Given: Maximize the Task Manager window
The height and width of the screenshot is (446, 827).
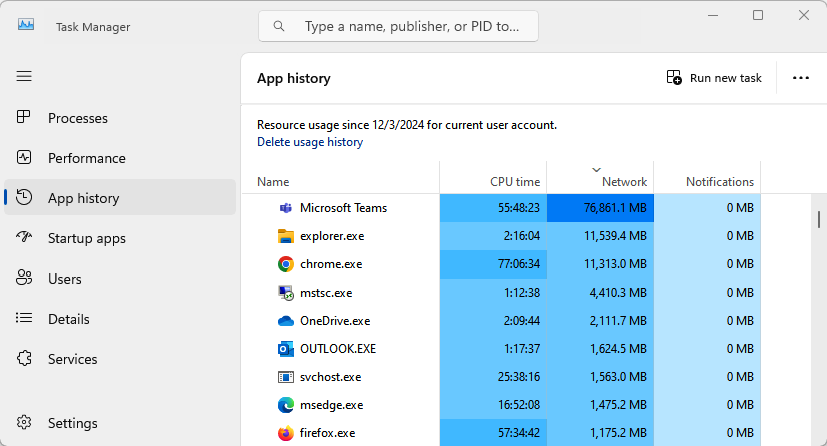Looking at the screenshot, I should pos(758,15).
